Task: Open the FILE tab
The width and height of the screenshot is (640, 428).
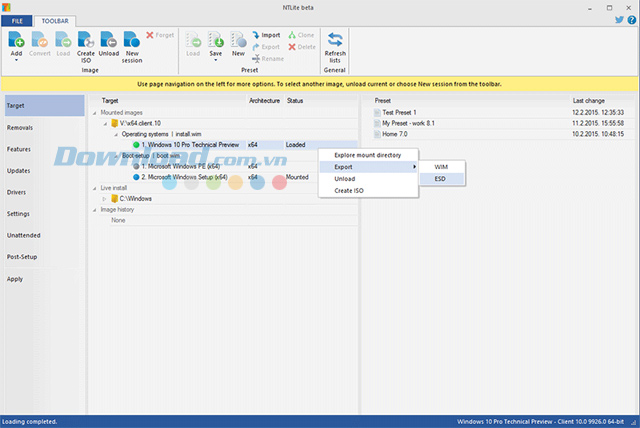Action: pyautogui.click(x=16, y=20)
